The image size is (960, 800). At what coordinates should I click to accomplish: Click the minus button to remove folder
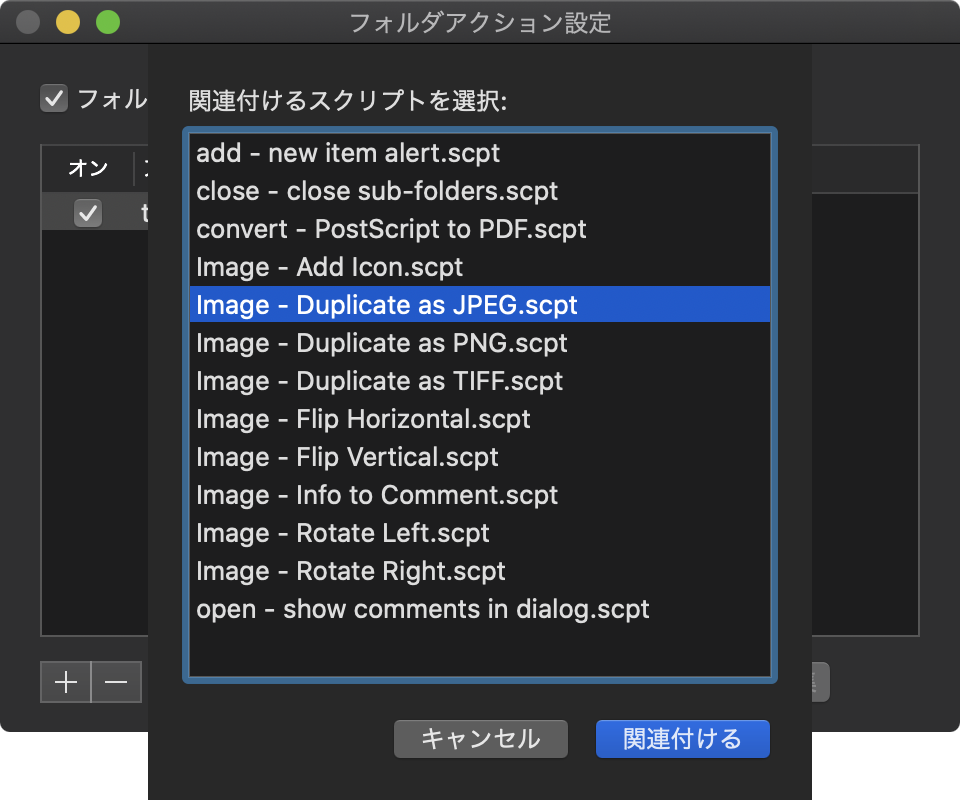pyautogui.click(x=116, y=682)
